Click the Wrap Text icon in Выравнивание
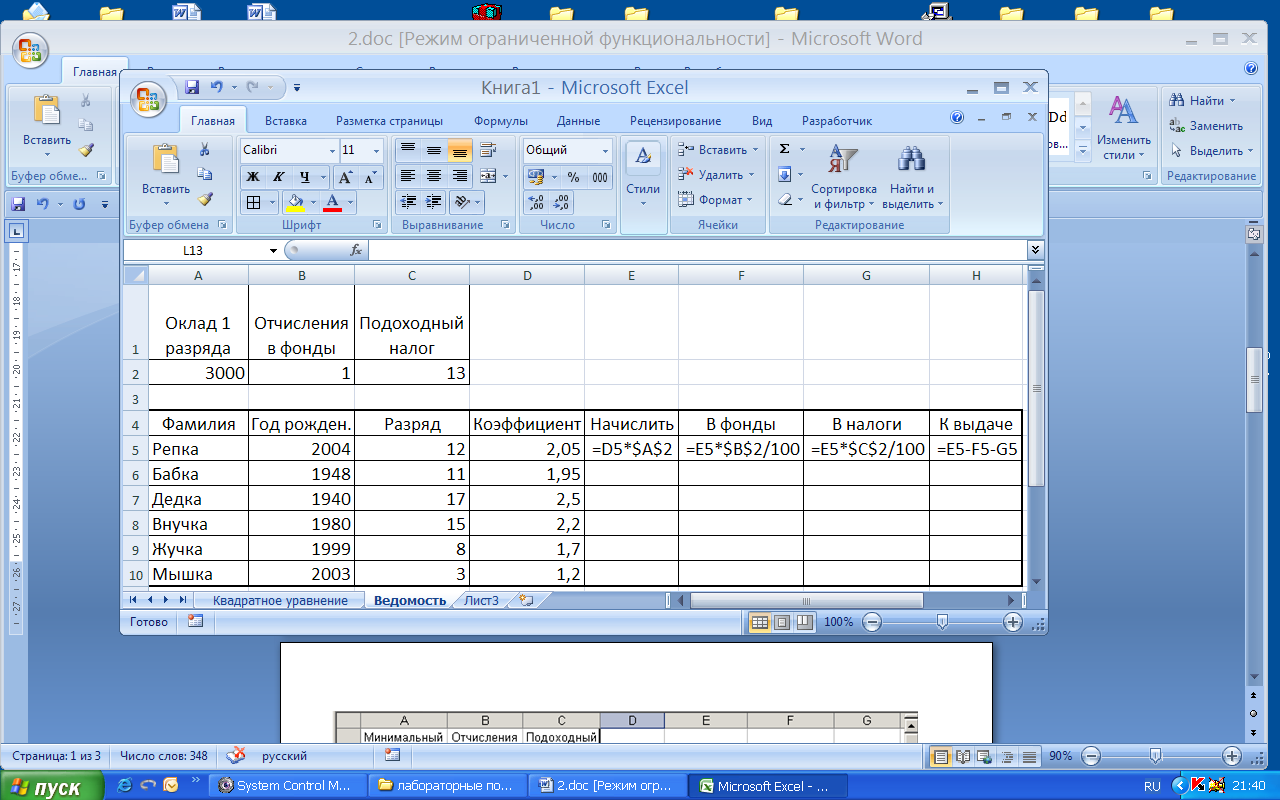 pyautogui.click(x=488, y=151)
